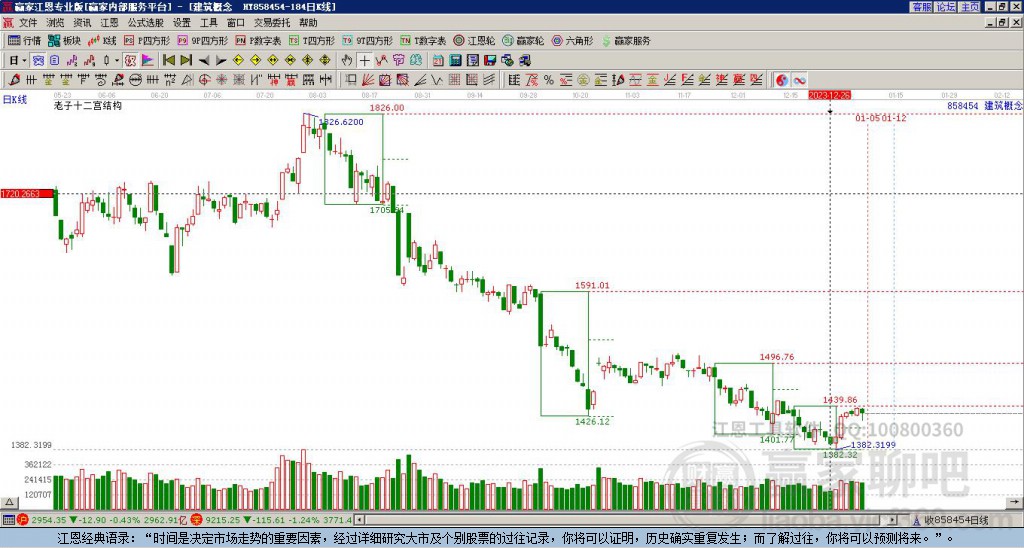Click the triangle expand button at volume panel
The width and height of the screenshot is (1024, 548).
tap(9, 502)
